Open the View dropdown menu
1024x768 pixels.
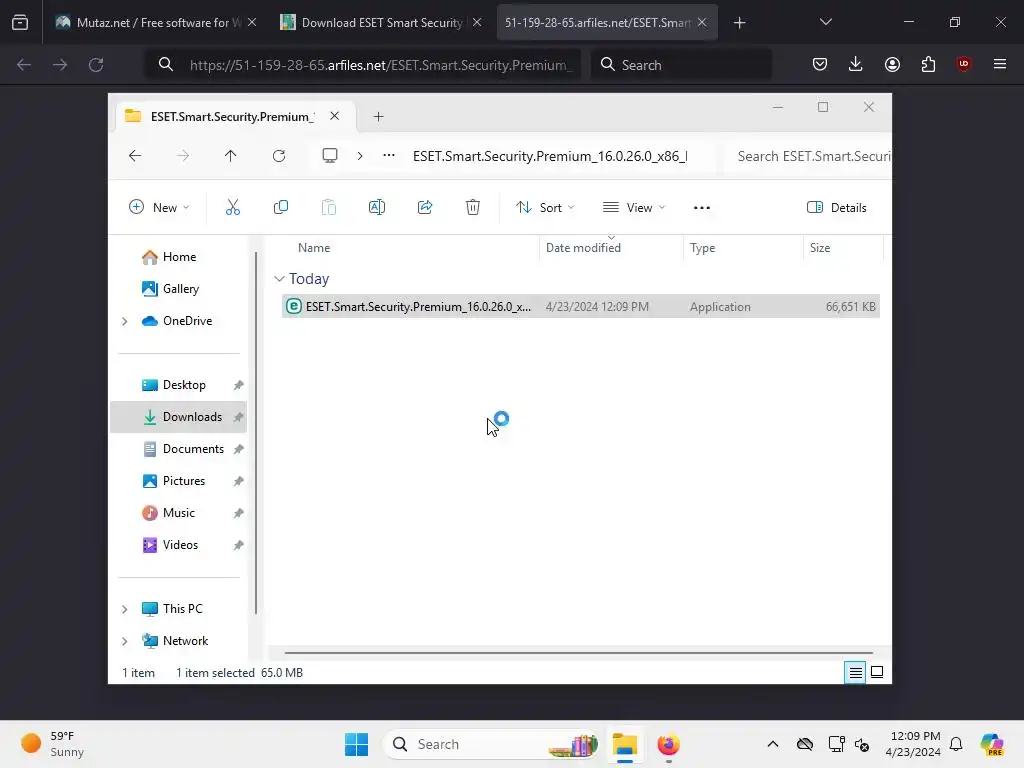pos(633,208)
